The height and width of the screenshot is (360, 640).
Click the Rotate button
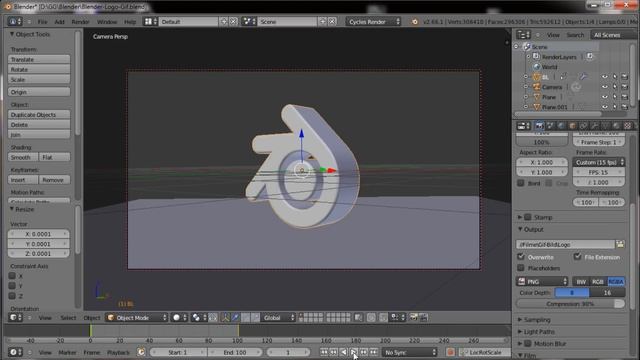point(39,69)
